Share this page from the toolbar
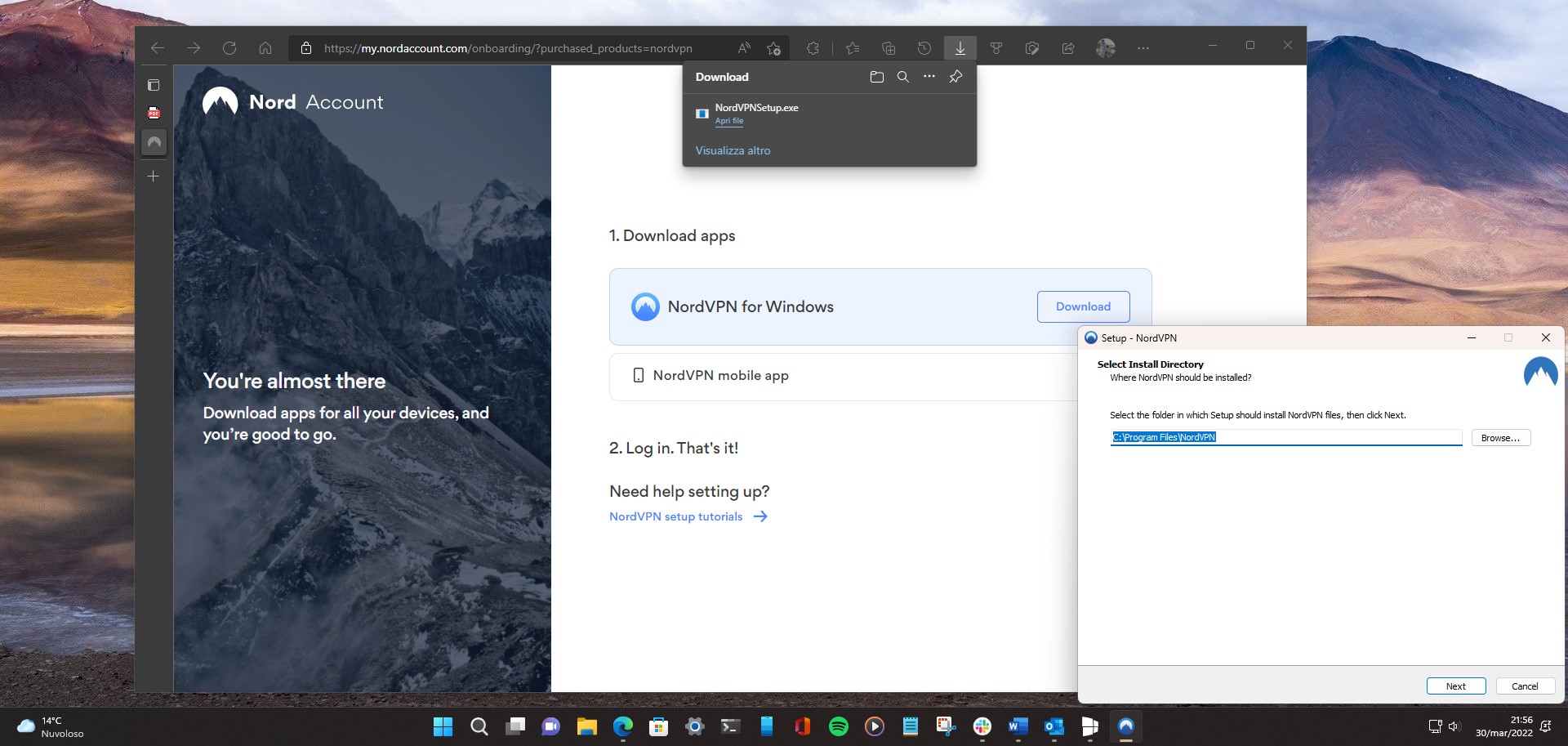The width and height of the screenshot is (1568, 746). [1068, 48]
